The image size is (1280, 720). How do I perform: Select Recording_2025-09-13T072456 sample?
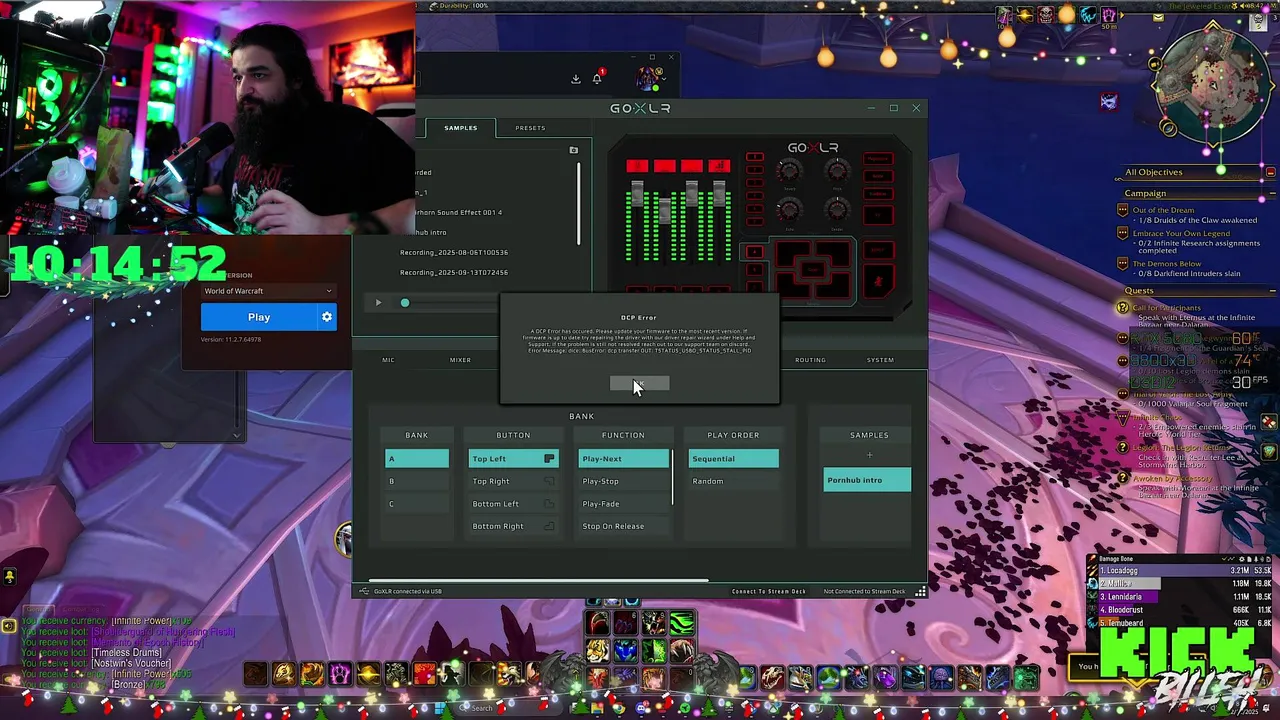click(x=454, y=272)
